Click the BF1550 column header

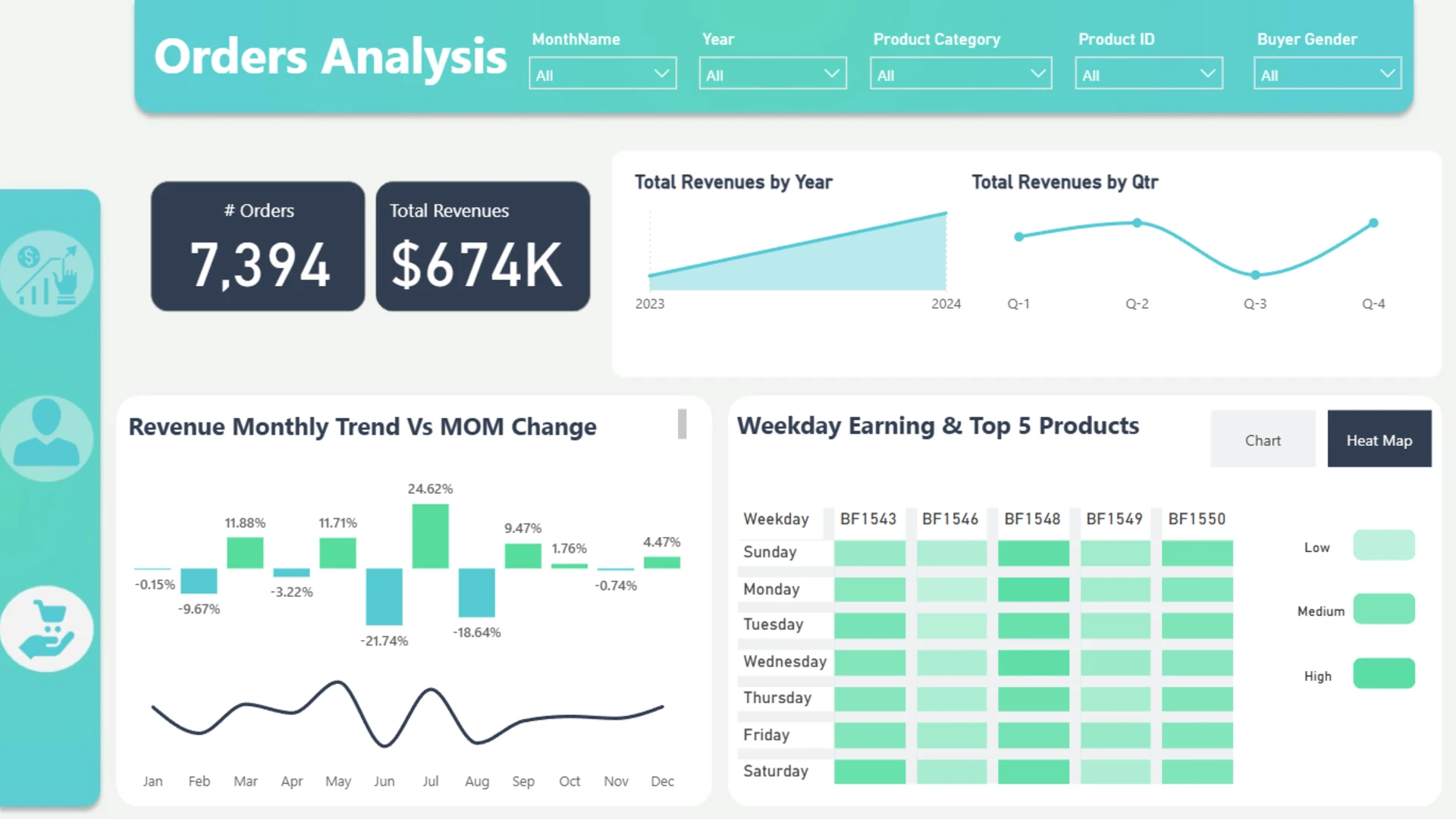point(1197,519)
